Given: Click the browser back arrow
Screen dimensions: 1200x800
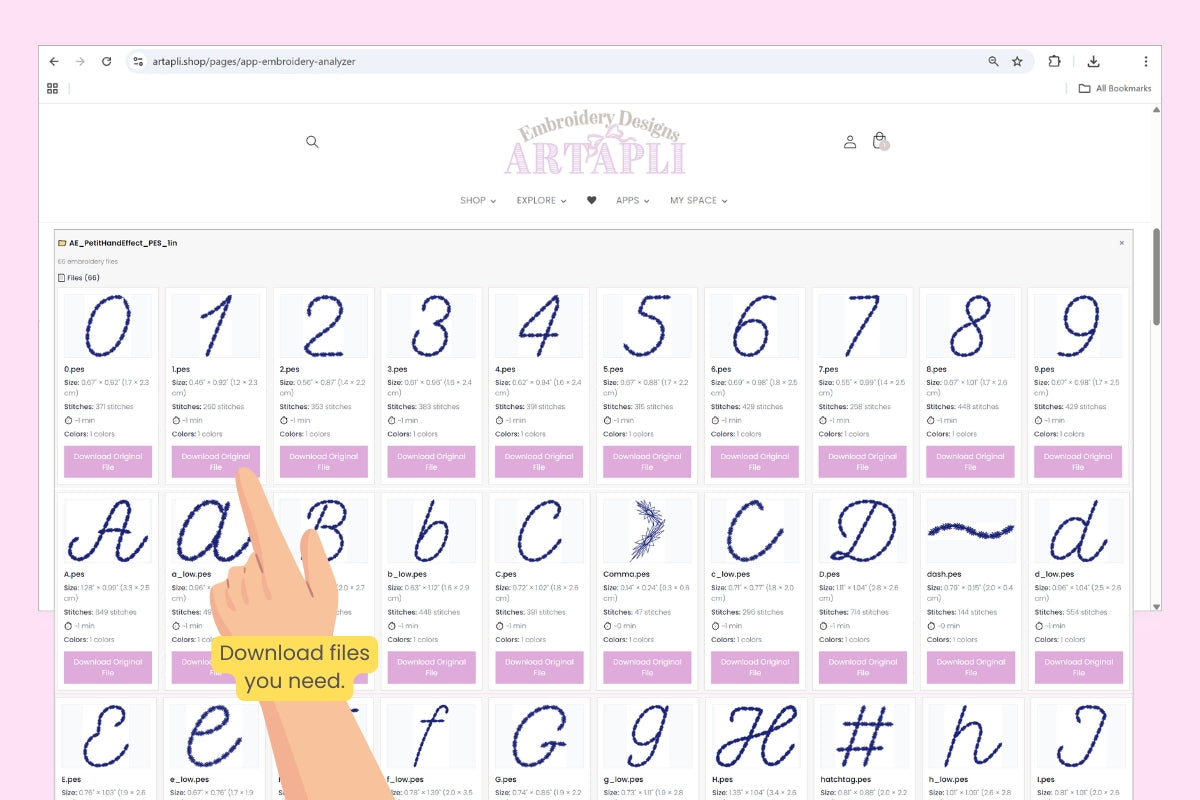Looking at the screenshot, I should [54, 61].
